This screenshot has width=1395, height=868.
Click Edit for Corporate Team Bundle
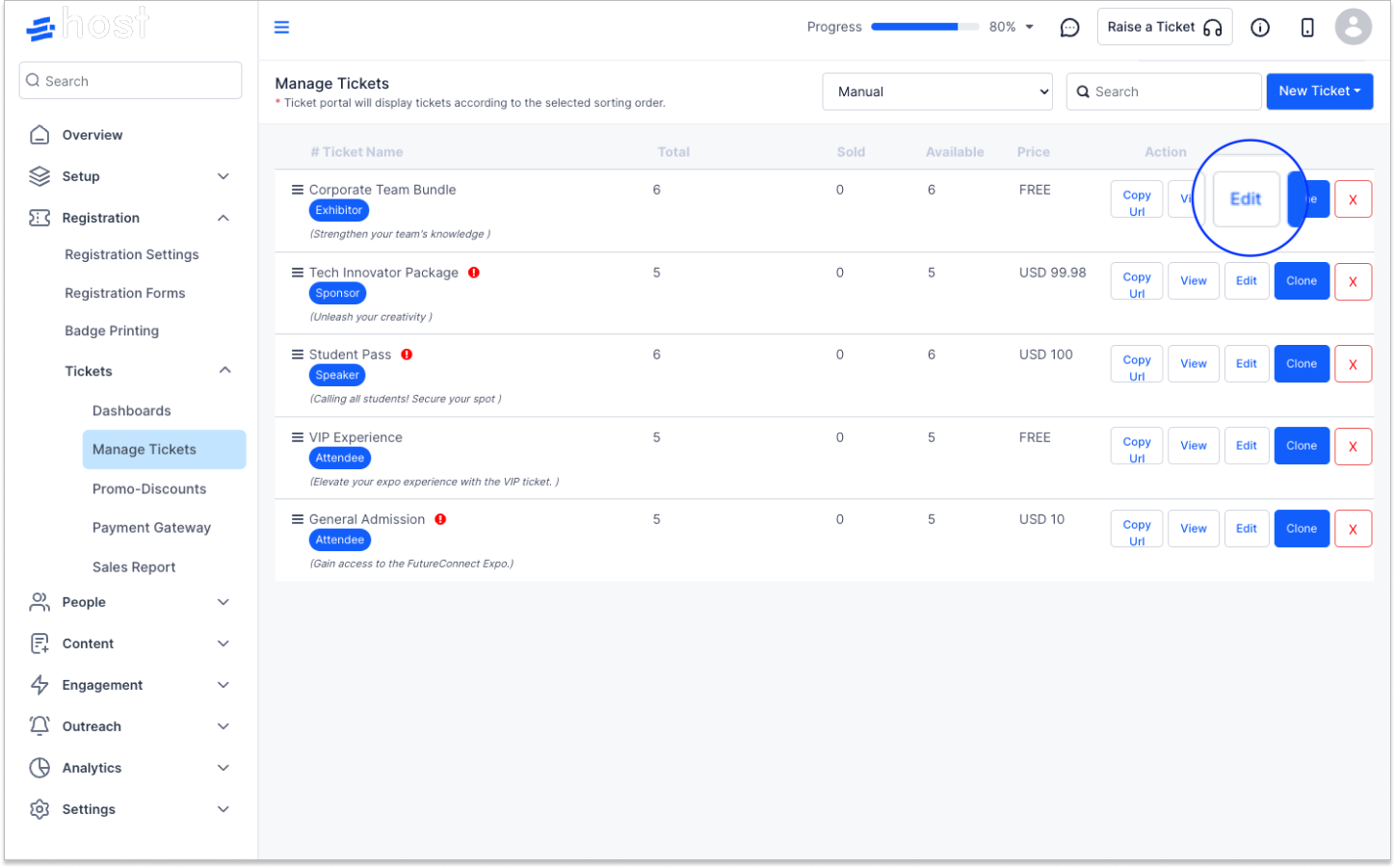(x=1246, y=199)
